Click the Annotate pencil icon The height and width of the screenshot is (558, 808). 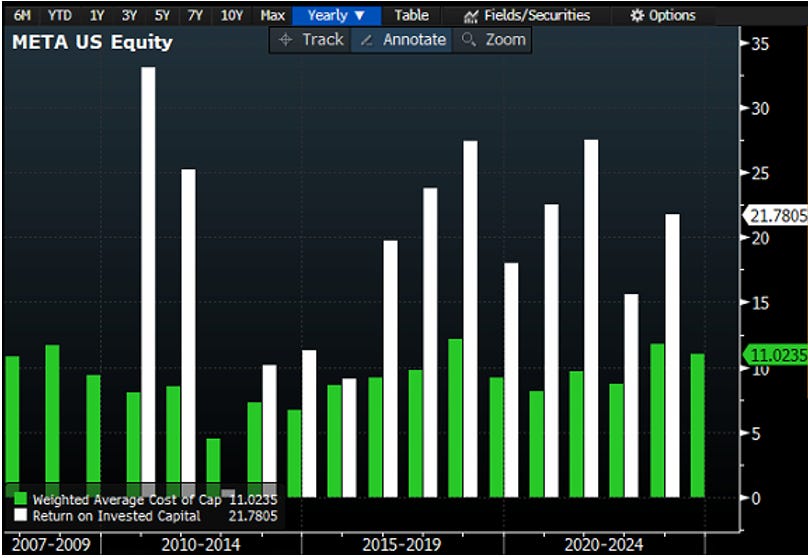pos(366,40)
